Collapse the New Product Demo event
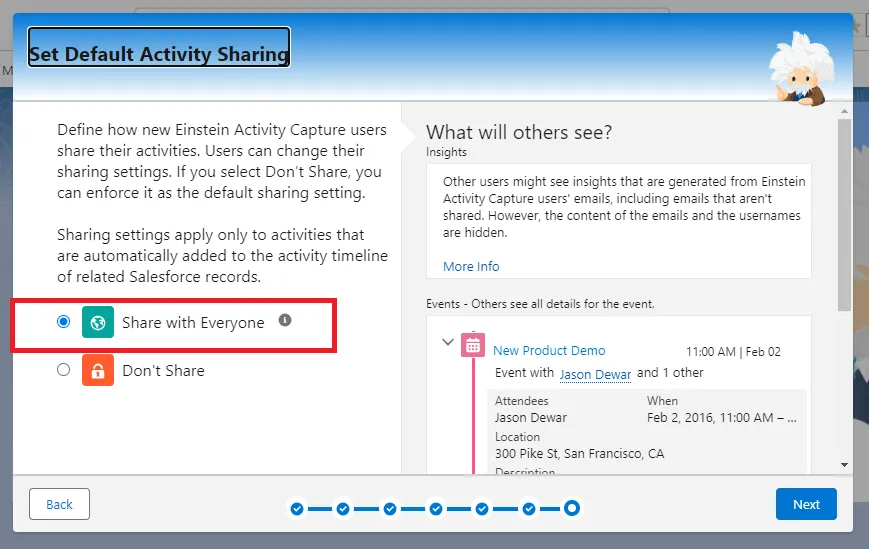Viewport: 869px width, 549px height. point(448,342)
